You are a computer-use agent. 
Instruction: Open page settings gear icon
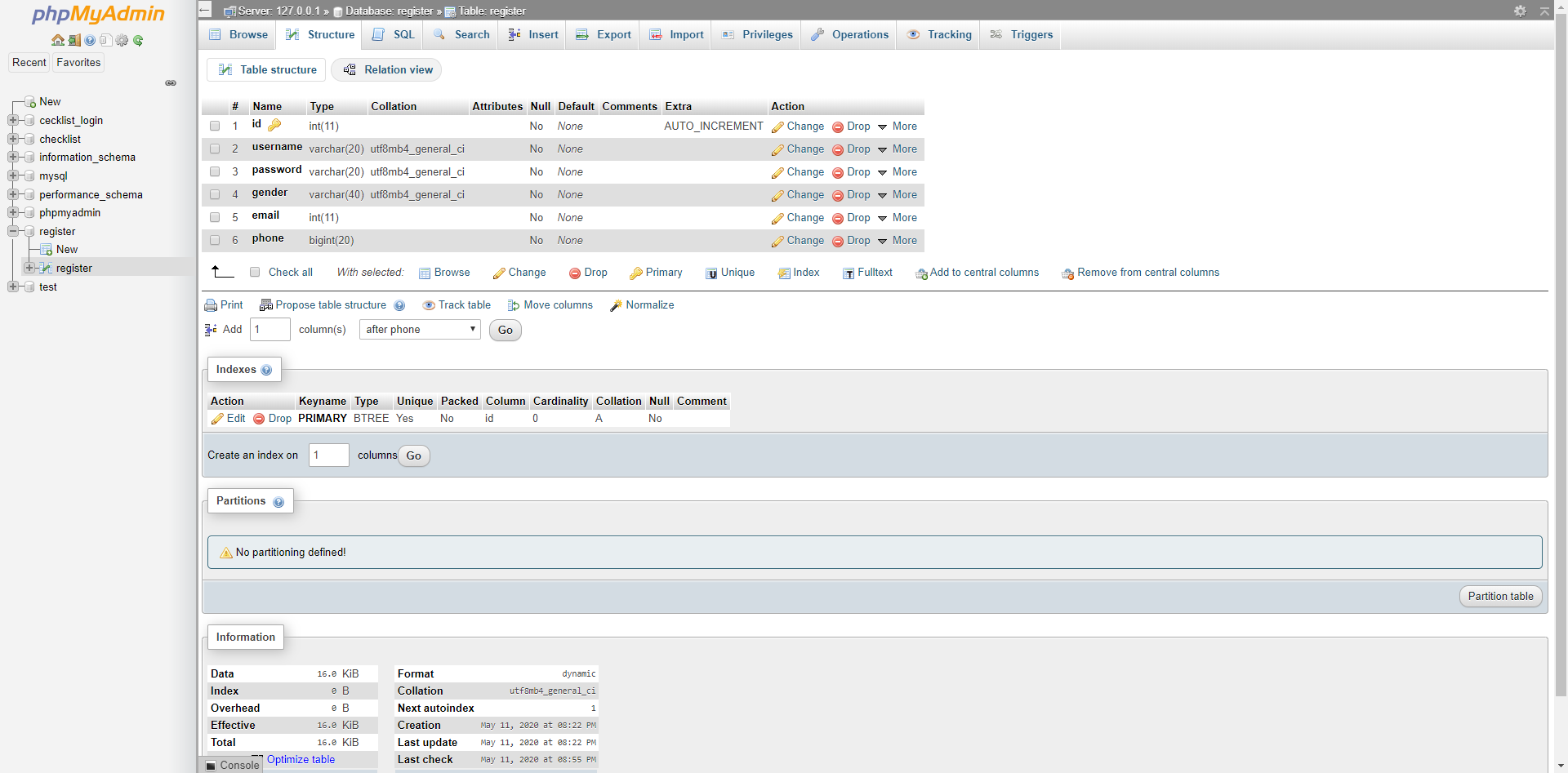[1519, 11]
